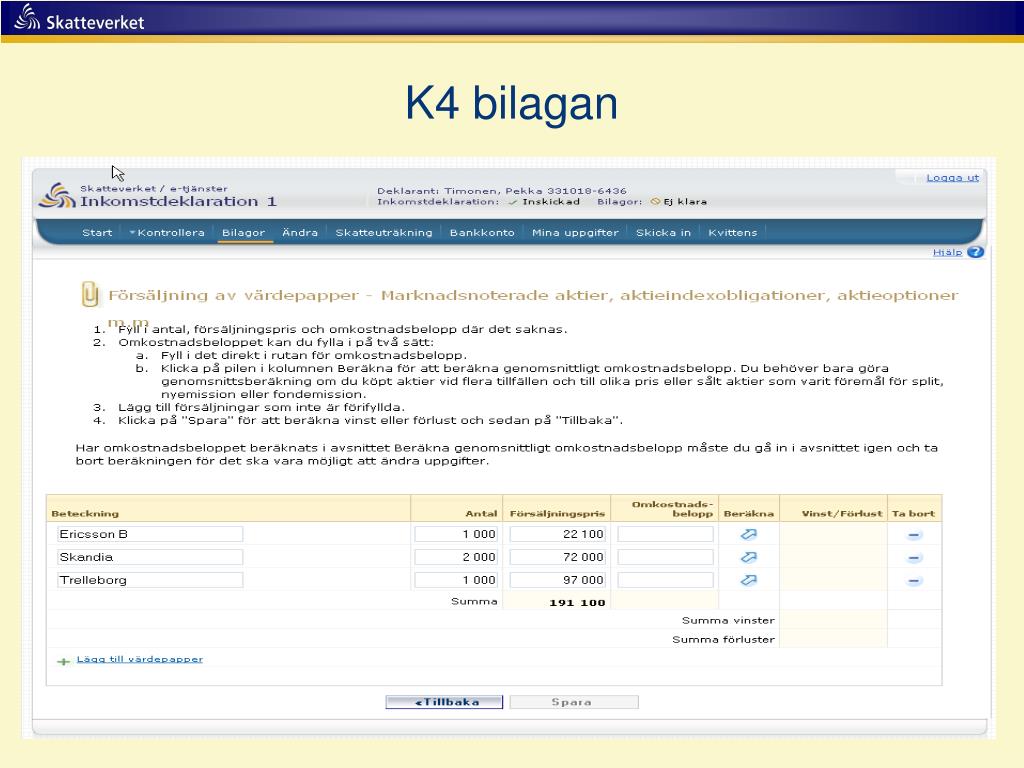Click the green plus icon to add security
This screenshot has height=768, width=1024.
tap(63, 662)
